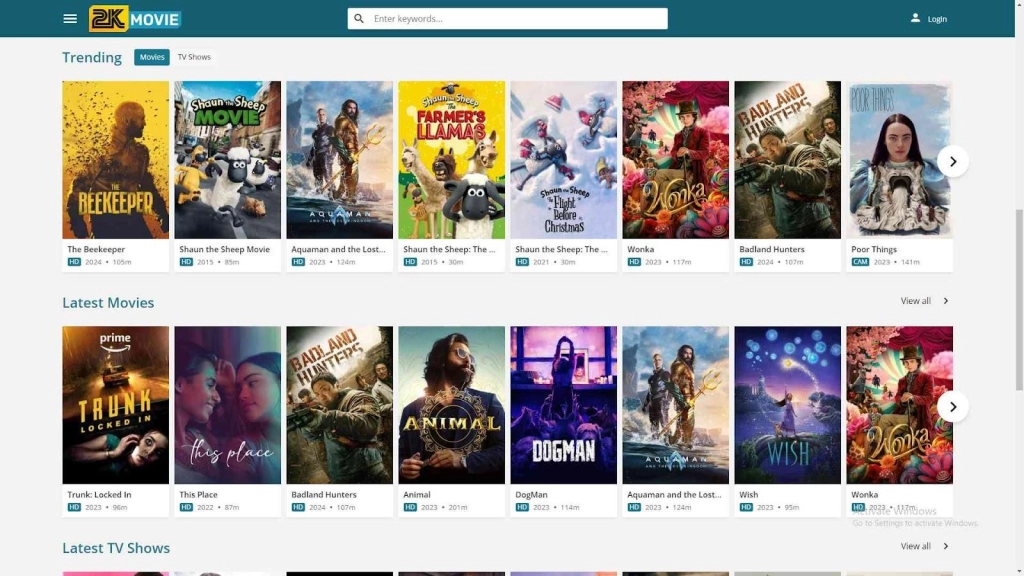Click the user profile icon
1024x576 pixels.
tap(915, 18)
